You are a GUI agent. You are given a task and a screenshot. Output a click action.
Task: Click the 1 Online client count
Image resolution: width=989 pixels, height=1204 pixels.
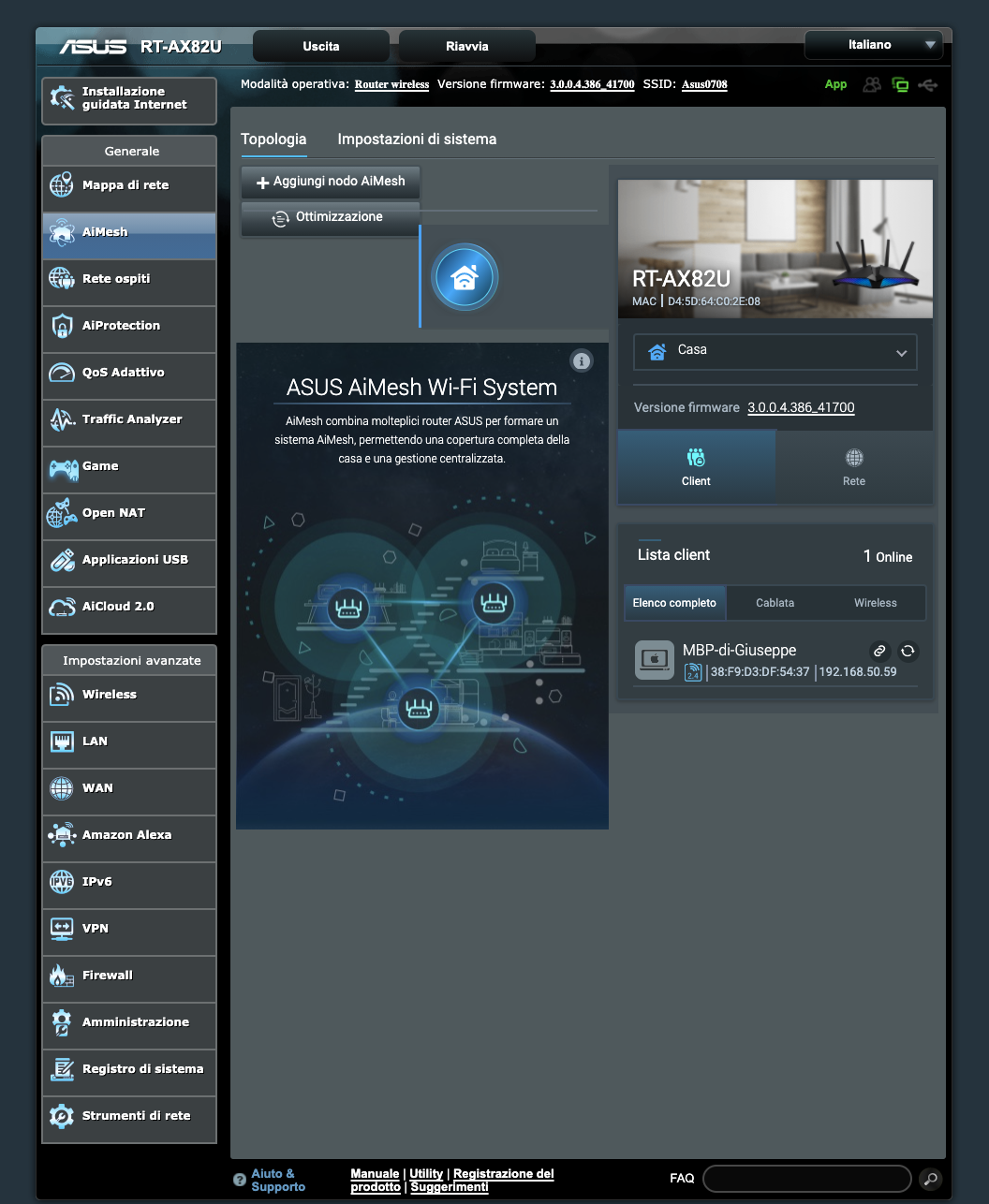click(x=888, y=556)
